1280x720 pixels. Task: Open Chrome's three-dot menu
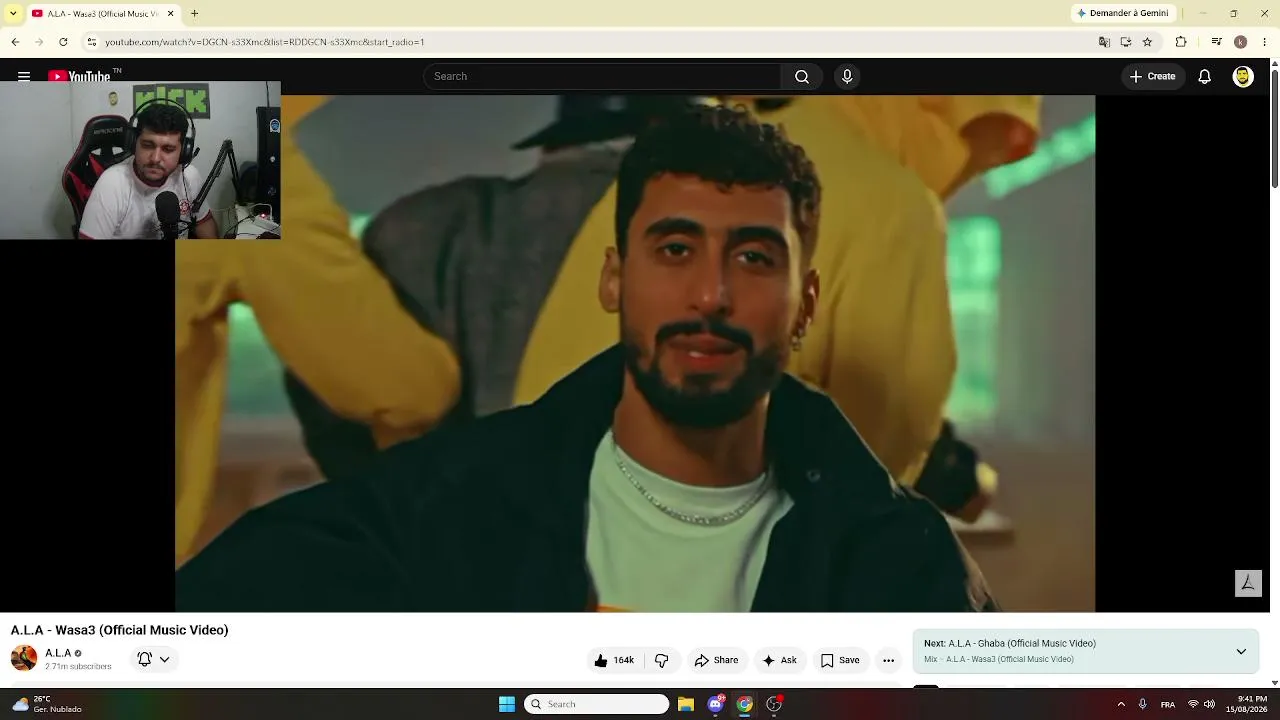(x=1265, y=42)
